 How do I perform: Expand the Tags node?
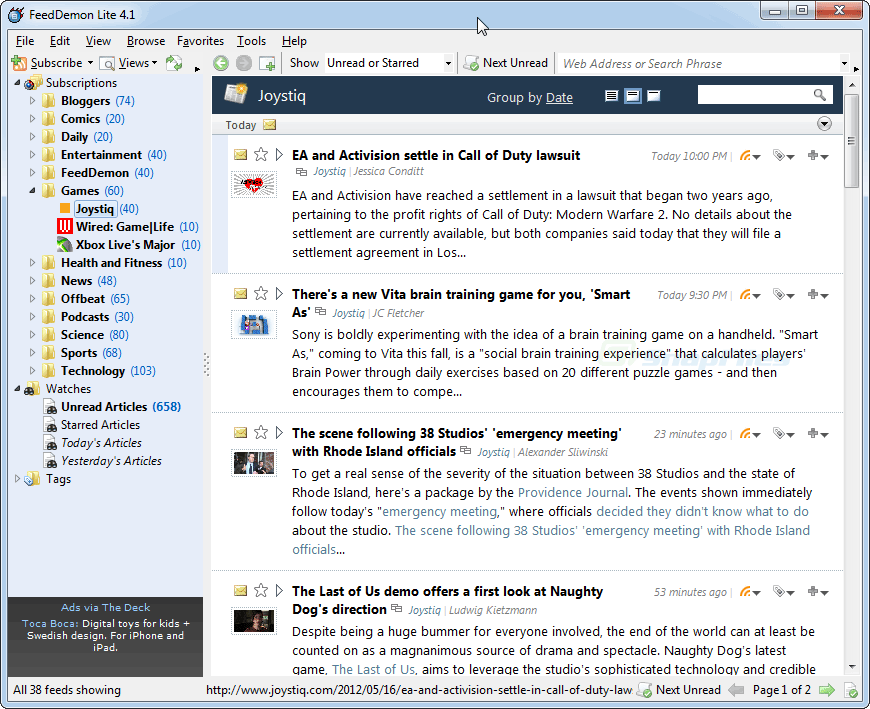(17, 478)
